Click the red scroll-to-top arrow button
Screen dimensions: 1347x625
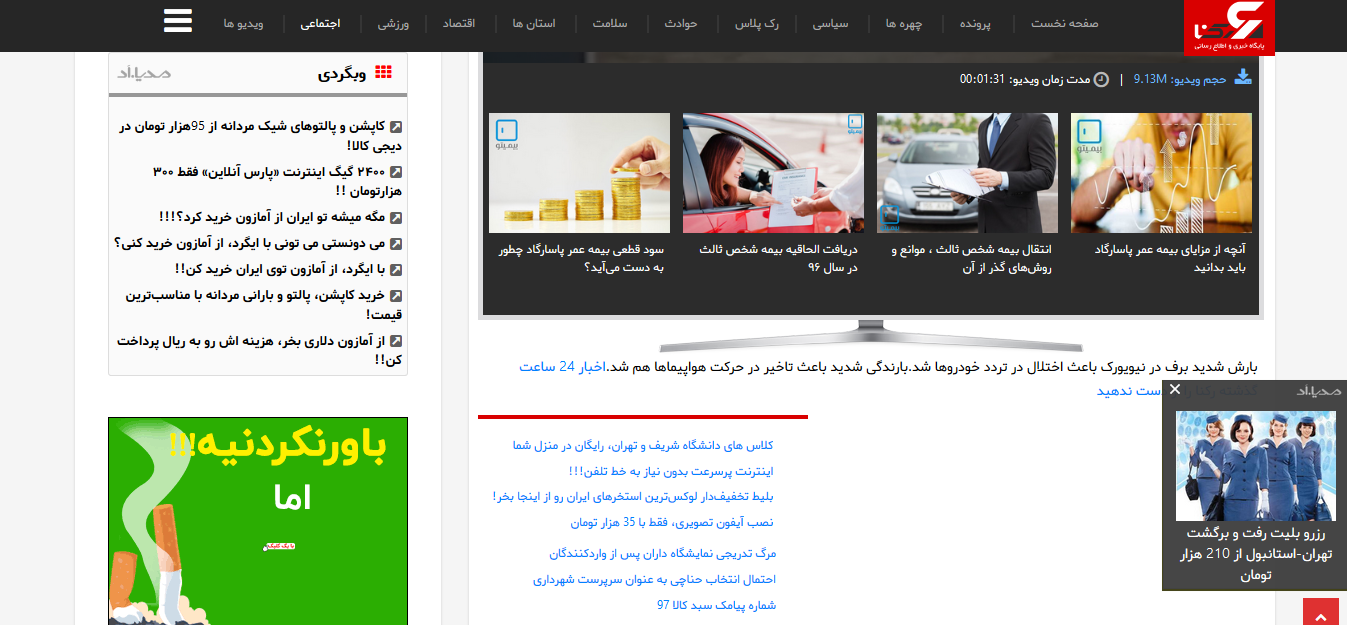tap(1320, 612)
